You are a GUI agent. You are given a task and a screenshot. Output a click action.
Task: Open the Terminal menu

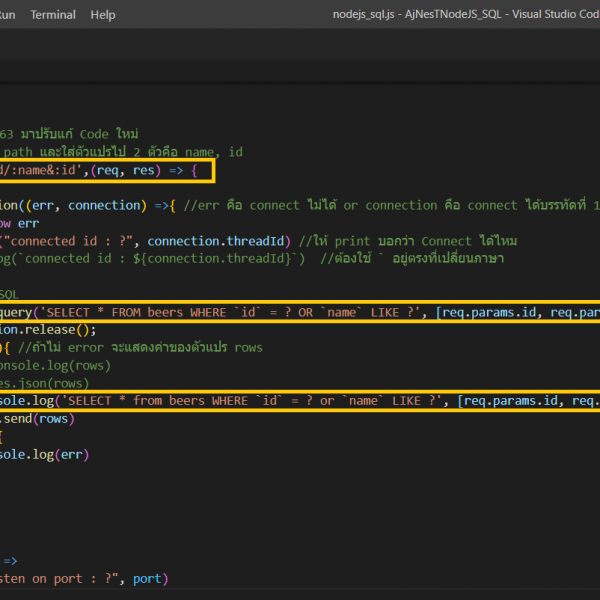pyautogui.click(x=52, y=15)
